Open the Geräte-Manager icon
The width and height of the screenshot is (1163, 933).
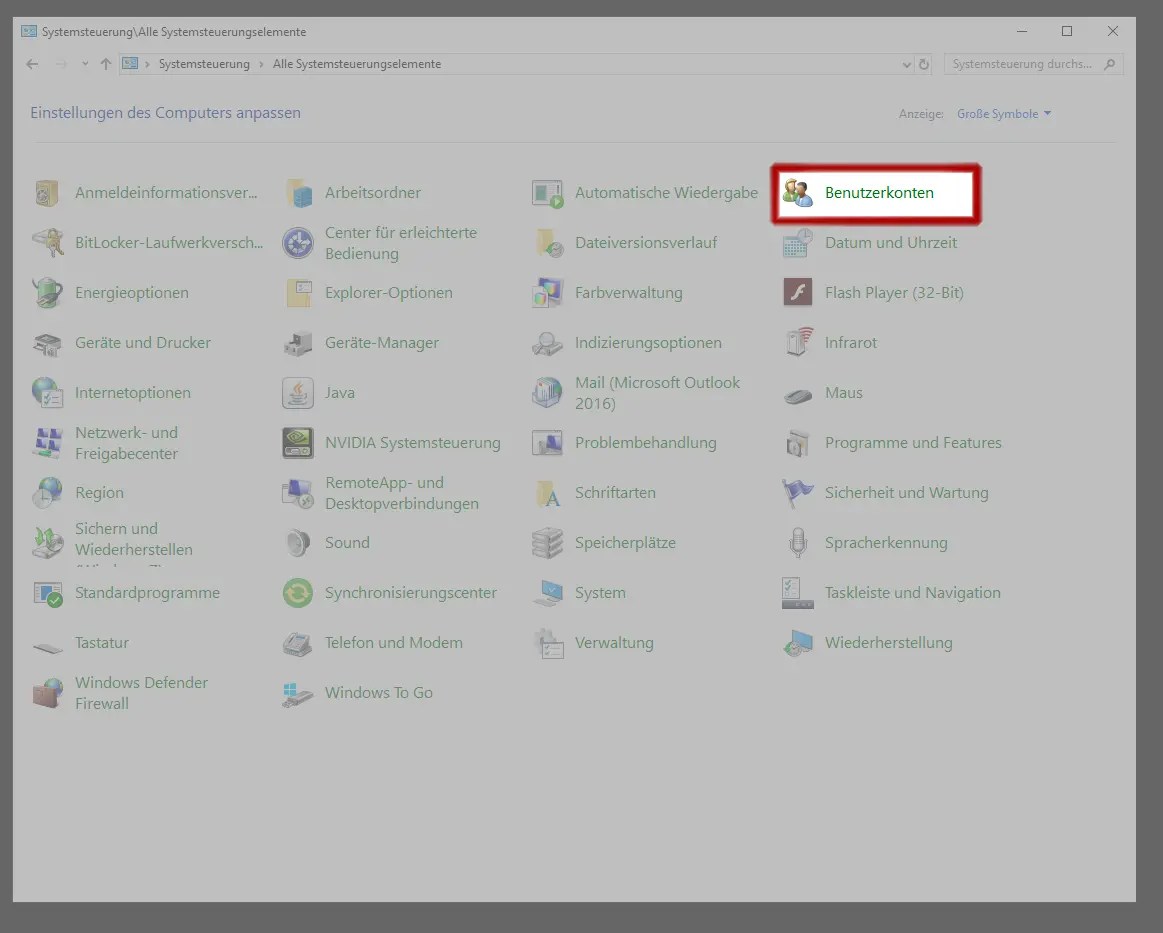pyautogui.click(x=298, y=343)
